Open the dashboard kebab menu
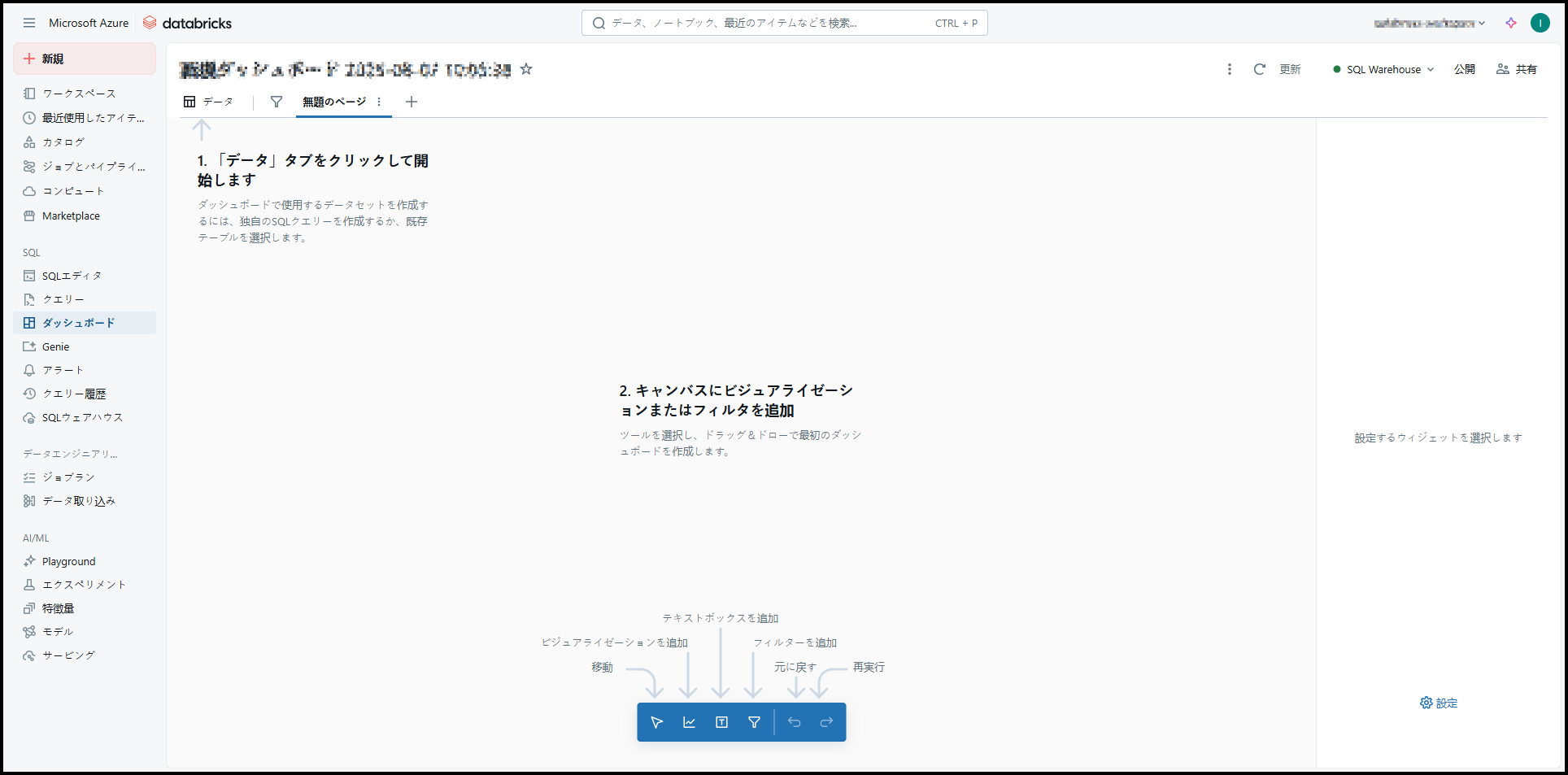The width and height of the screenshot is (1568, 775). pos(1230,69)
